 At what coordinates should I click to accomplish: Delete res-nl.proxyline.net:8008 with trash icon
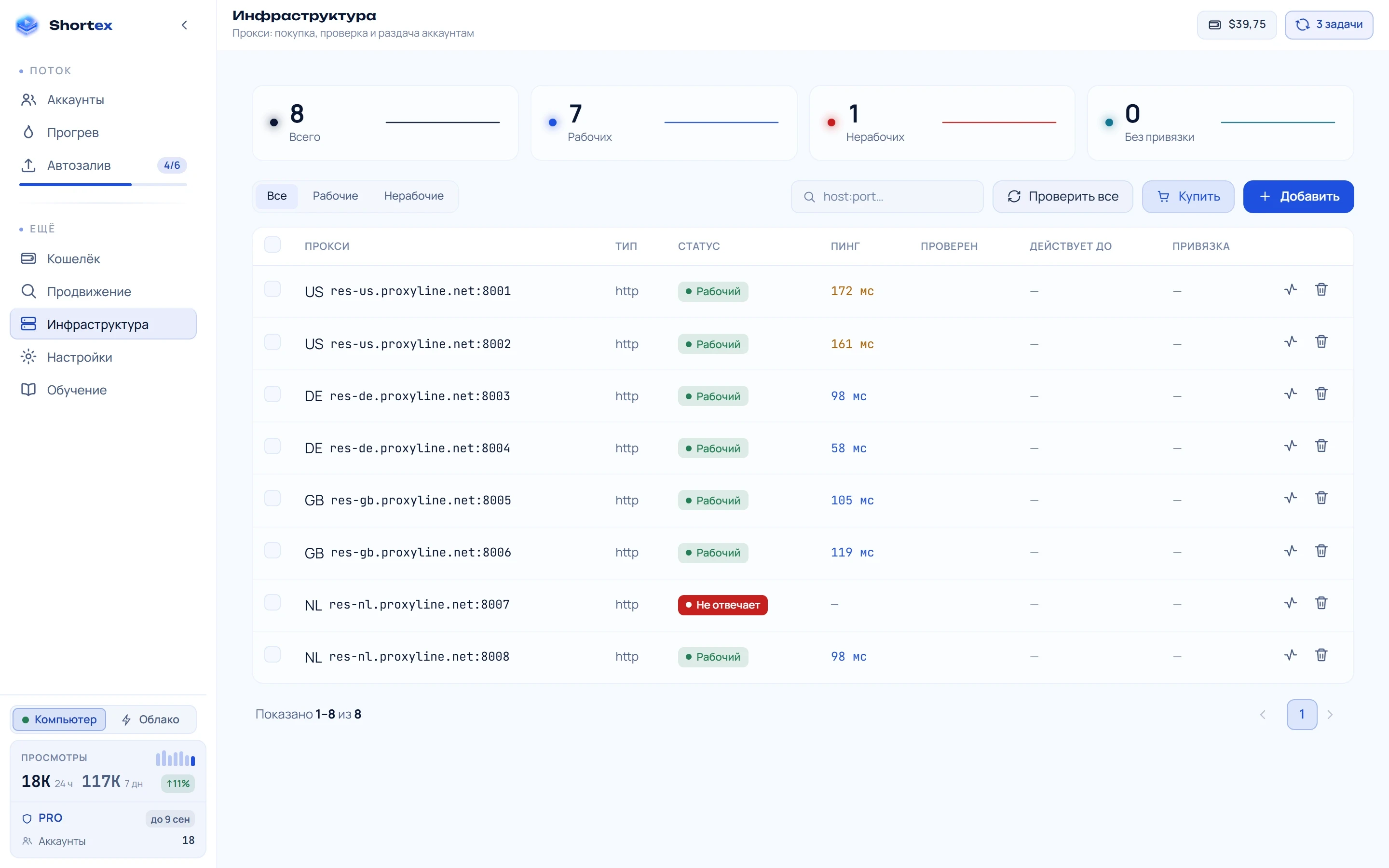[x=1321, y=655]
